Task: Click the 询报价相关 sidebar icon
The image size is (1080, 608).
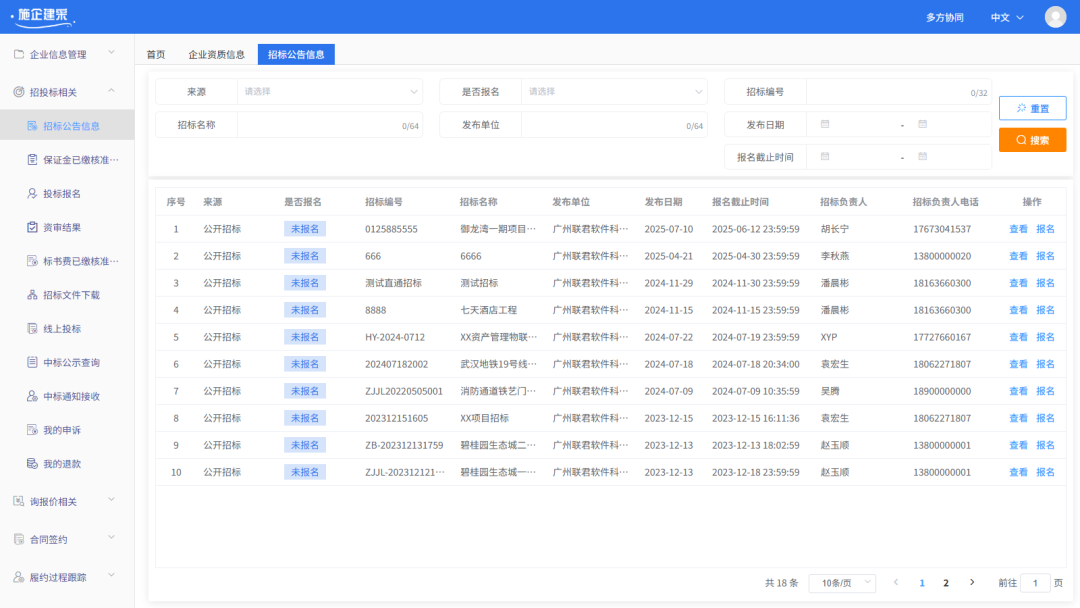Action: pos(19,501)
